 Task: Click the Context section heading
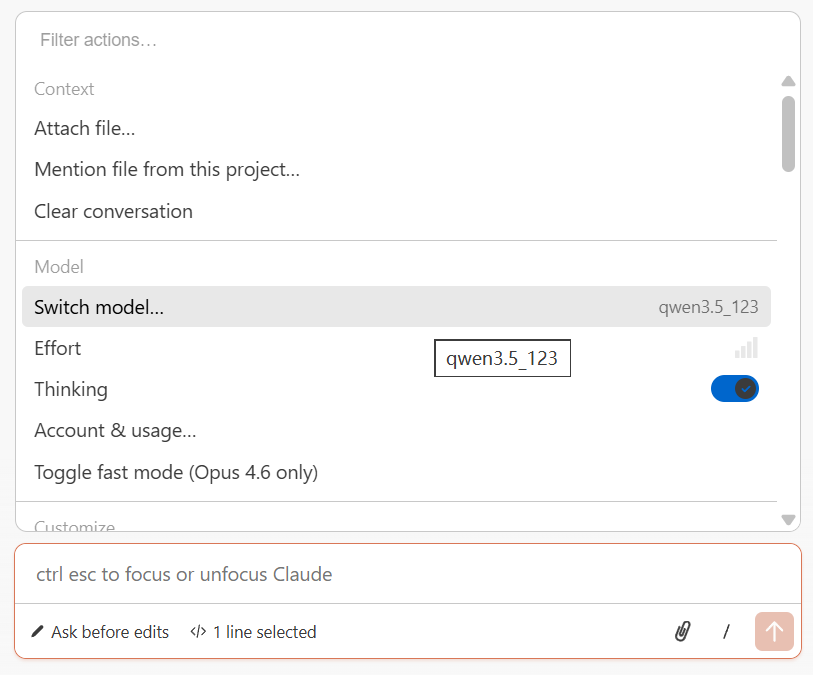[x=64, y=89]
